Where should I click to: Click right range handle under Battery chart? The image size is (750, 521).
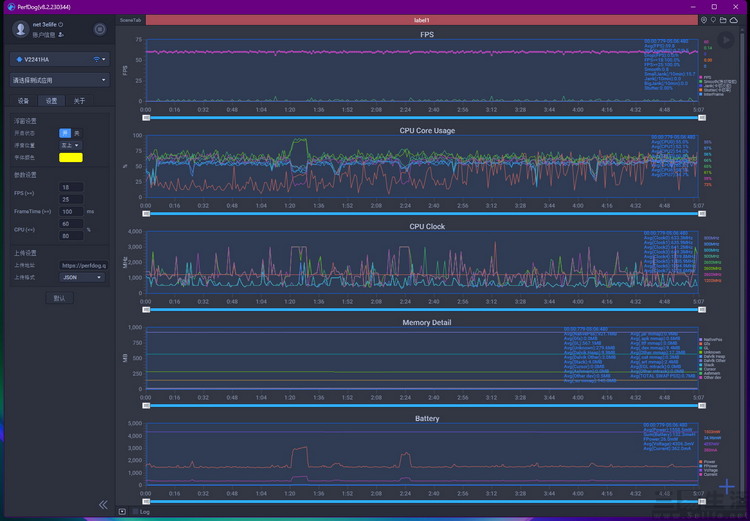[702, 501]
